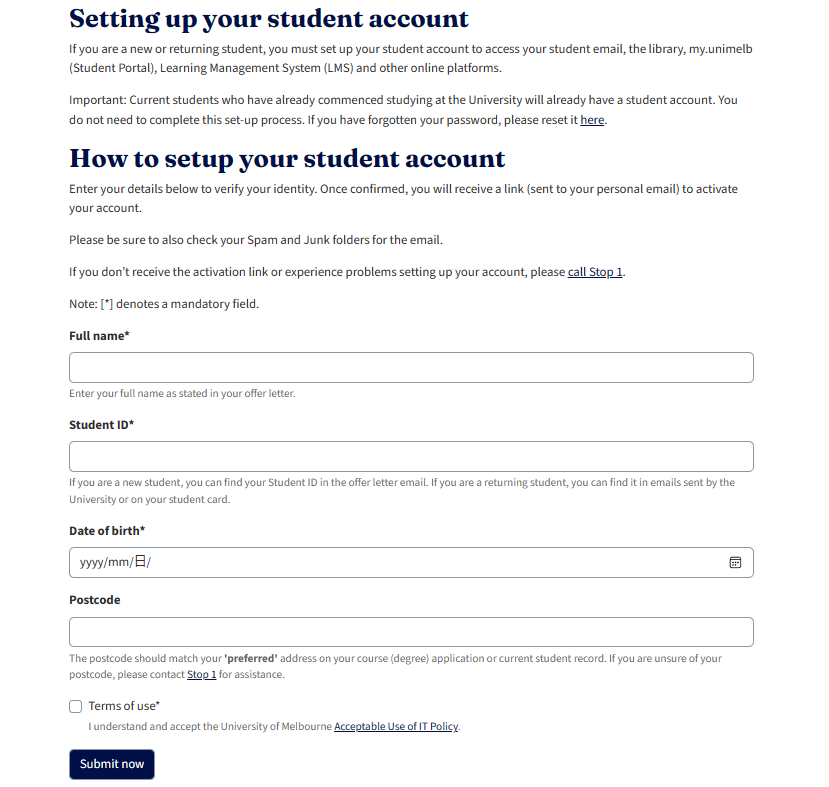
Task: Tick the Terms of use checkbox
Action: point(76,707)
